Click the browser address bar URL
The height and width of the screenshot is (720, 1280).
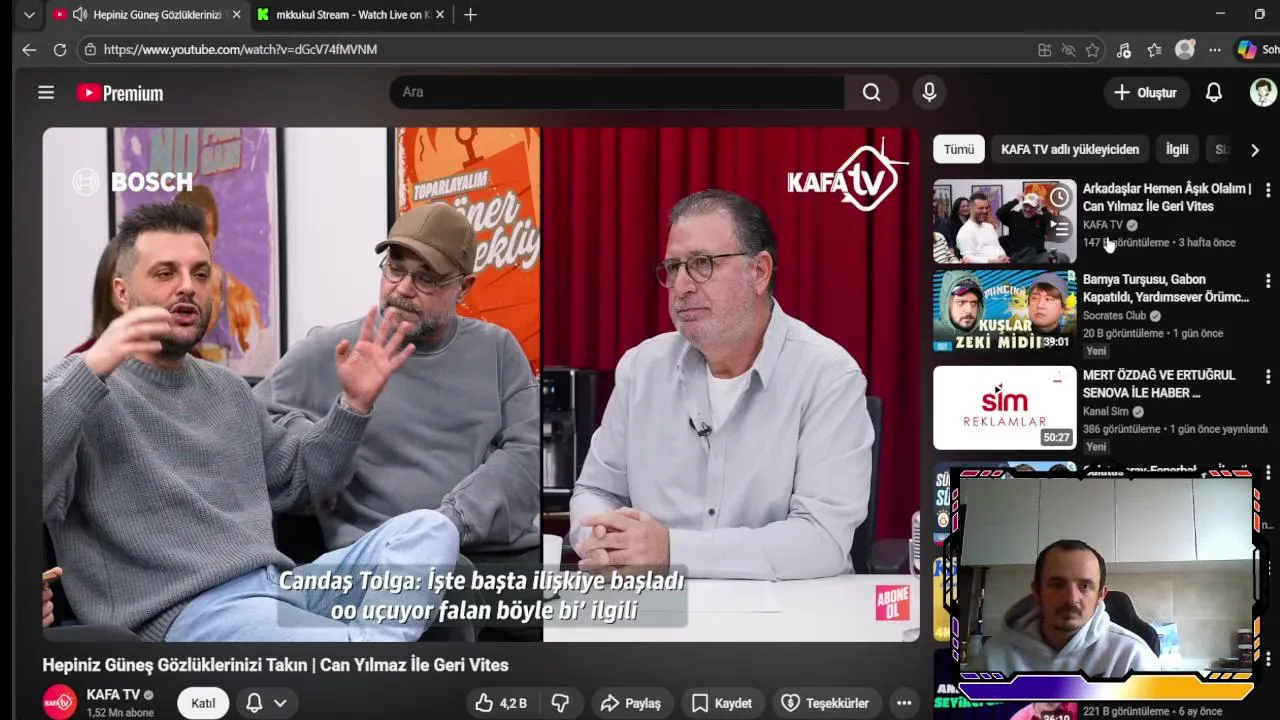point(240,49)
